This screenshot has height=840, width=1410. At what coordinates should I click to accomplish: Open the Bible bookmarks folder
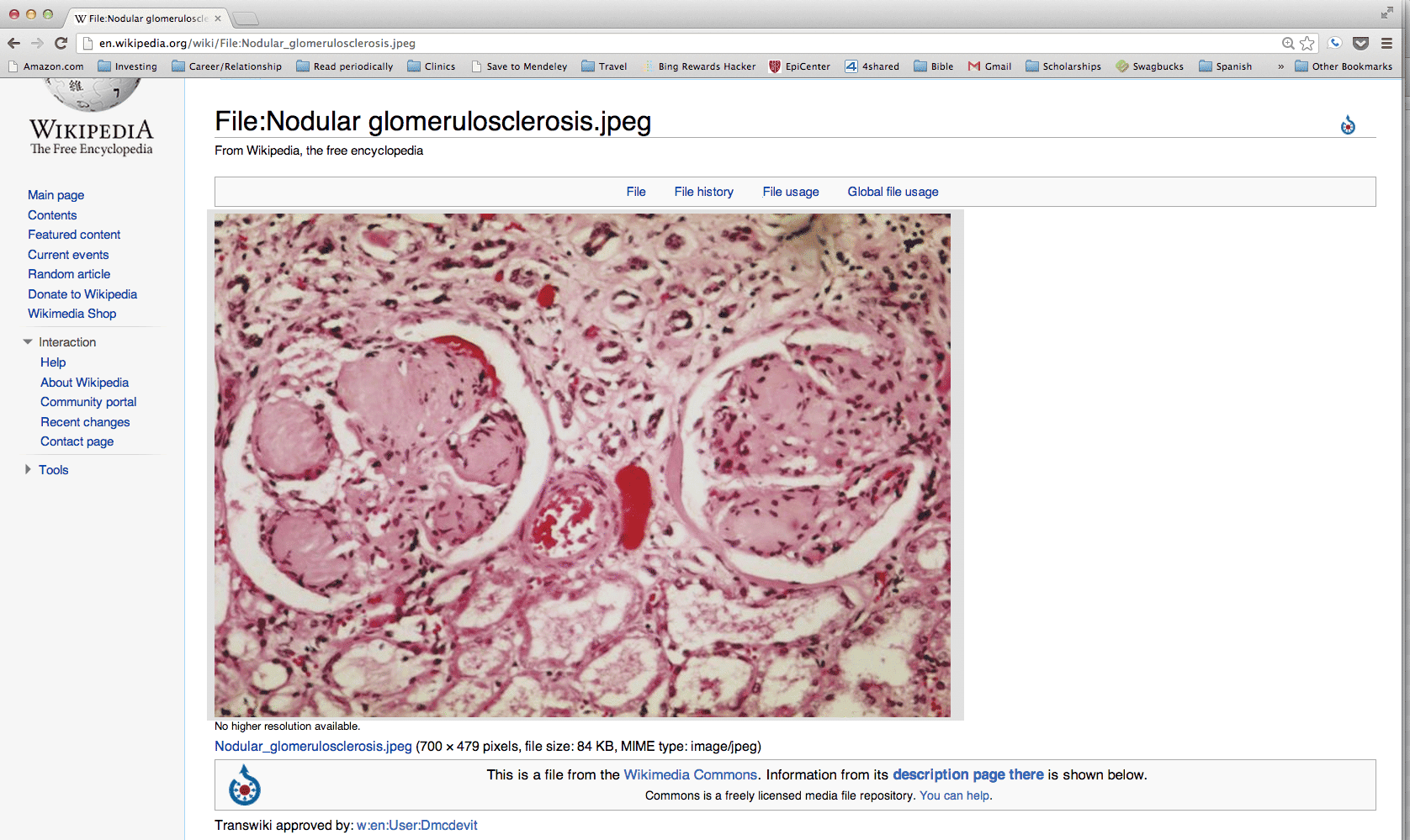tap(934, 66)
